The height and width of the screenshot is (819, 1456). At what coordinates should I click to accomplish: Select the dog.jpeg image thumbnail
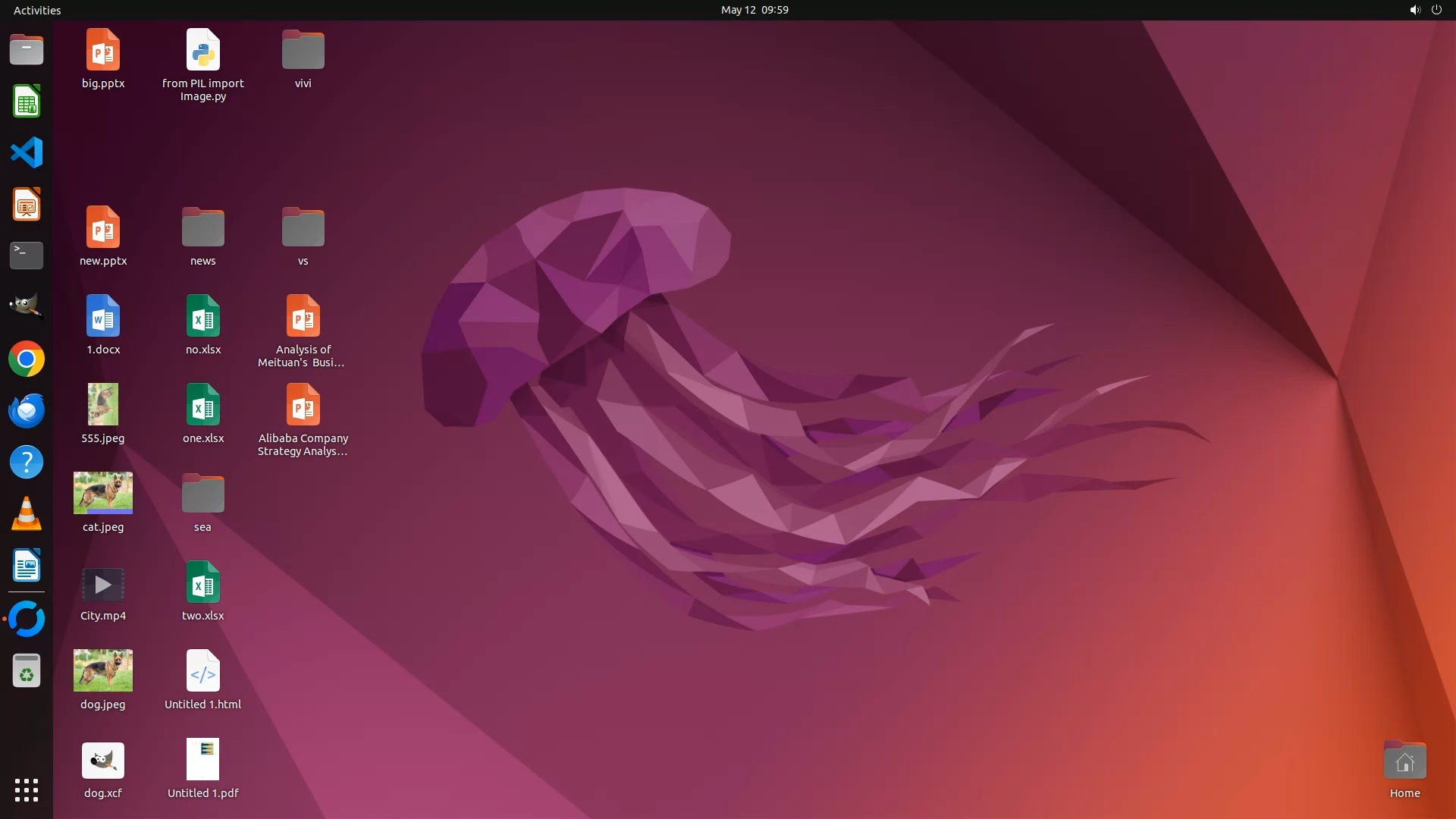coord(103,670)
